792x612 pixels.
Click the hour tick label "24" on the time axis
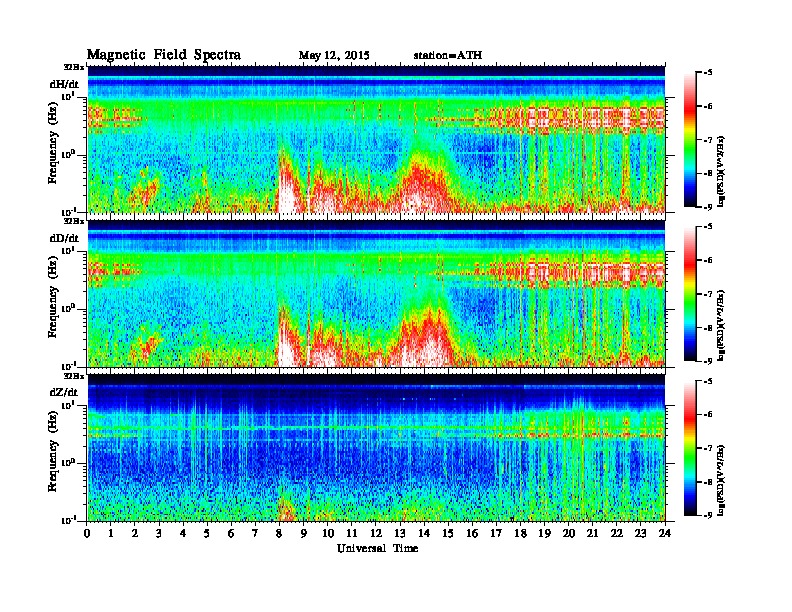pos(665,533)
